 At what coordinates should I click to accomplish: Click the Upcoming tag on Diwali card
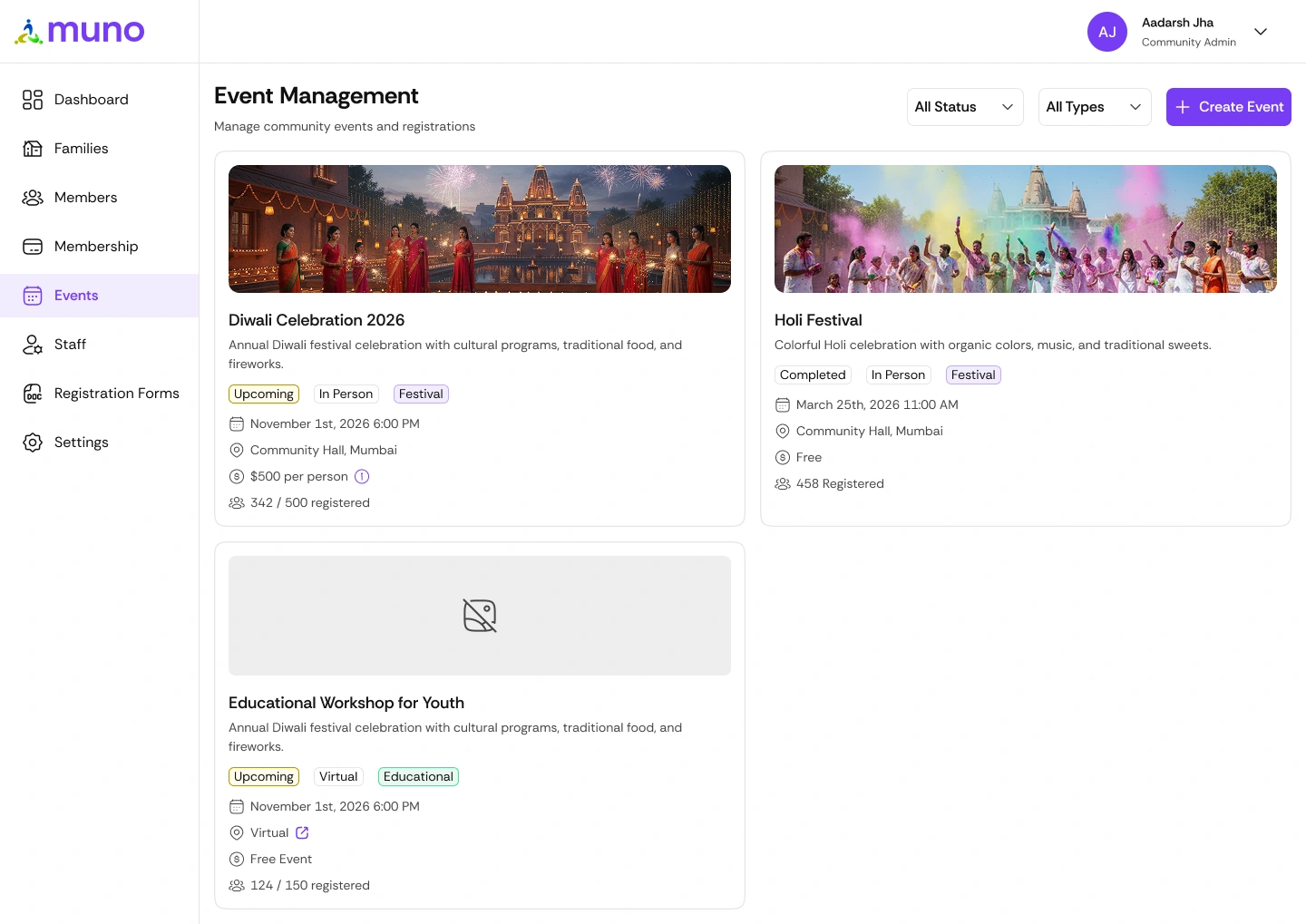pyautogui.click(x=264, y=394)
